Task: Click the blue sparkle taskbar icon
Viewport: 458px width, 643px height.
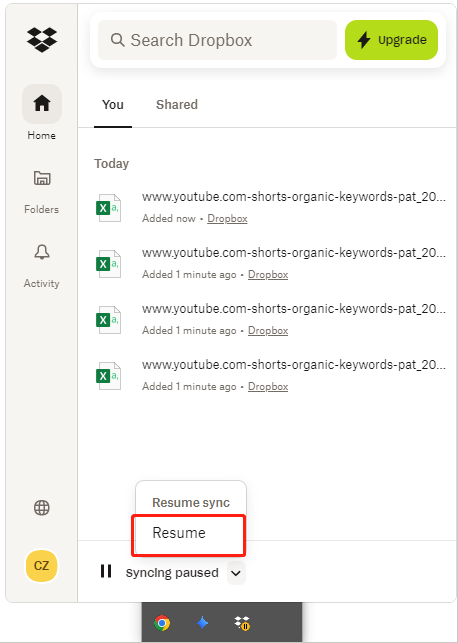Action: (203, 623)
